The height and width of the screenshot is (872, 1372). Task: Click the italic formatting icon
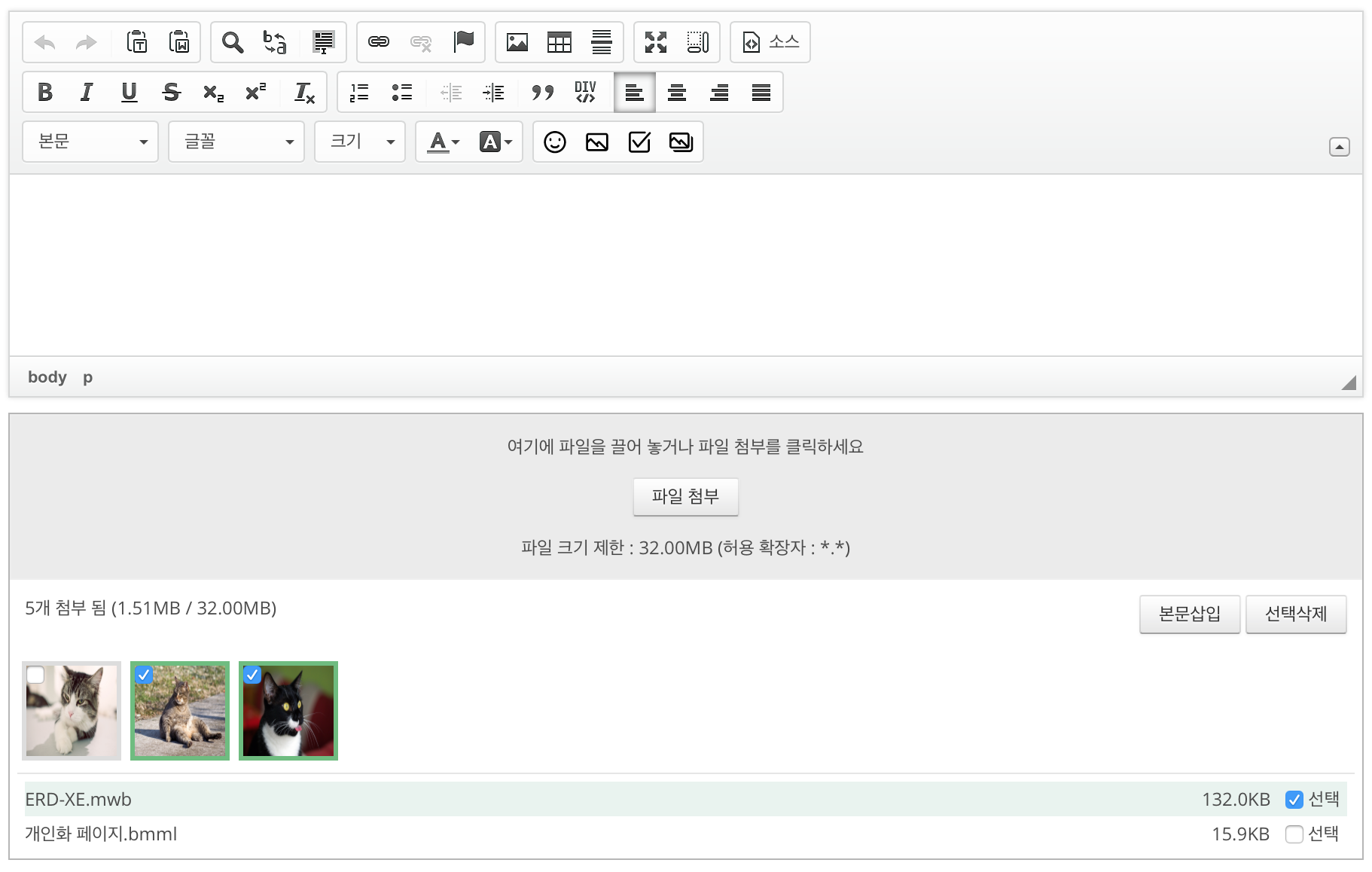click(87, 93)
